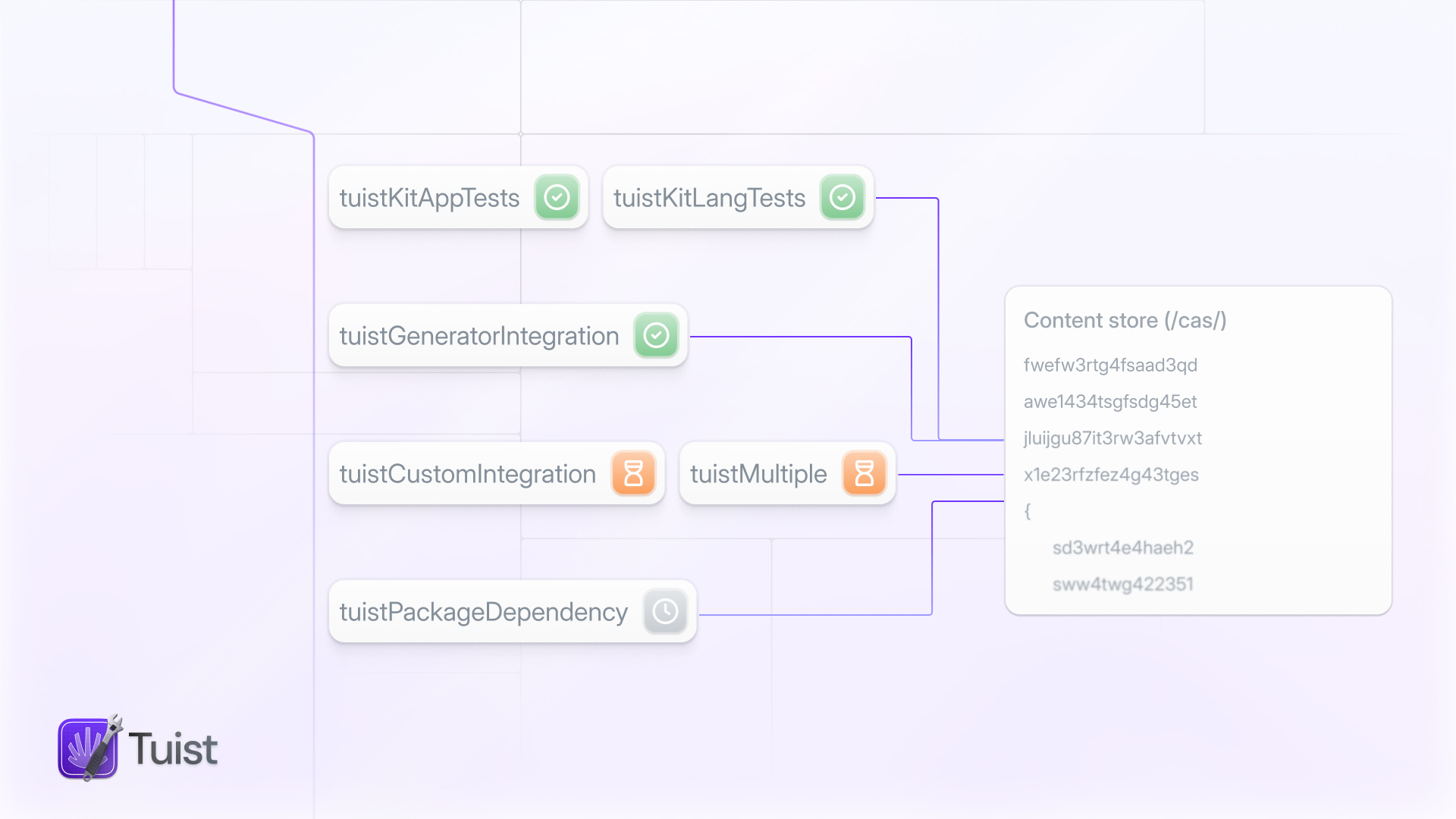Viewport: 1456px width, 819px height.
Task: Click the hourglass icon on tuistMultiple
Action: (864, 473)
